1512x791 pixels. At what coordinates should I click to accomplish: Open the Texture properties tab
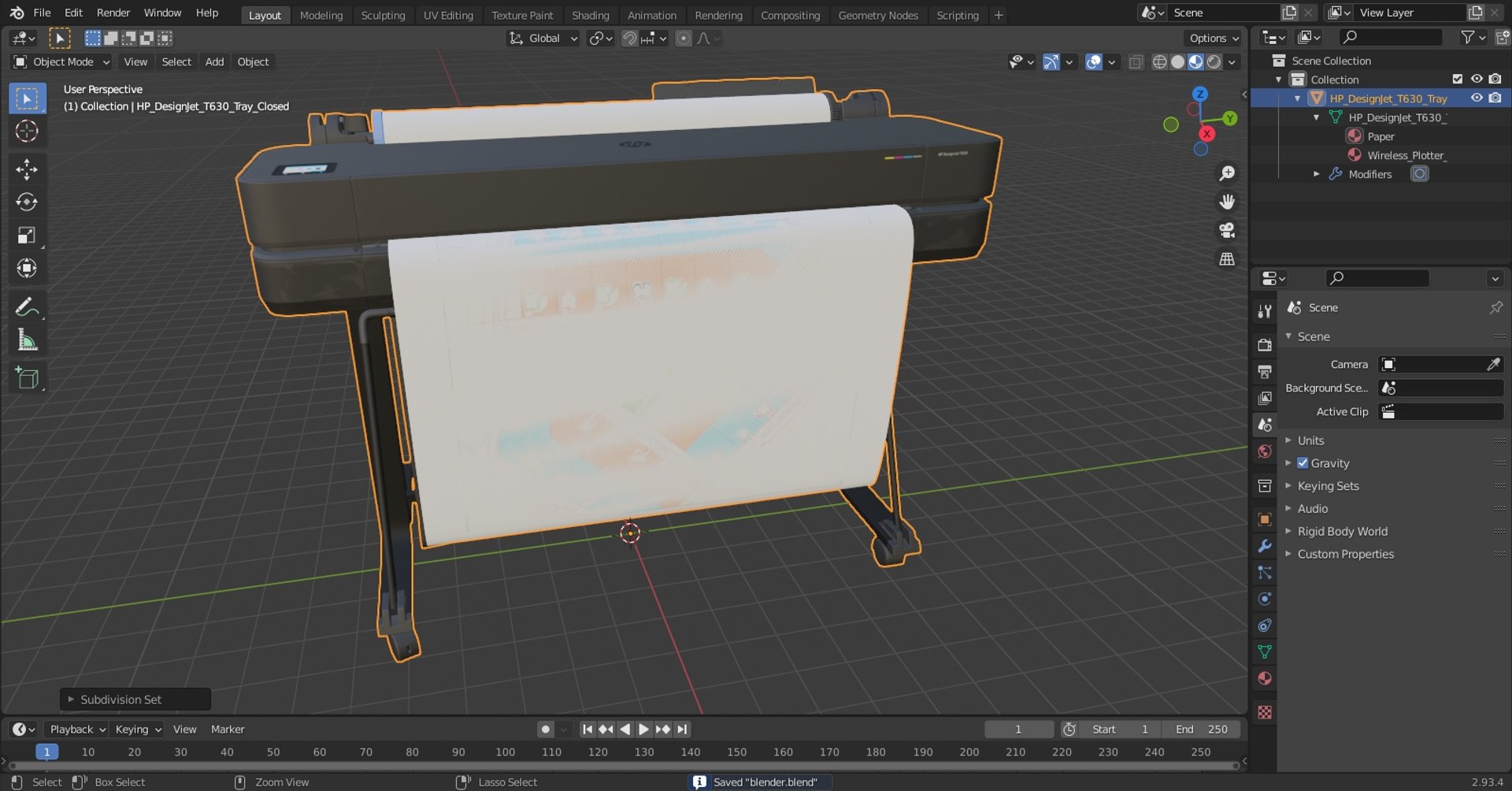click(1265, 712)
